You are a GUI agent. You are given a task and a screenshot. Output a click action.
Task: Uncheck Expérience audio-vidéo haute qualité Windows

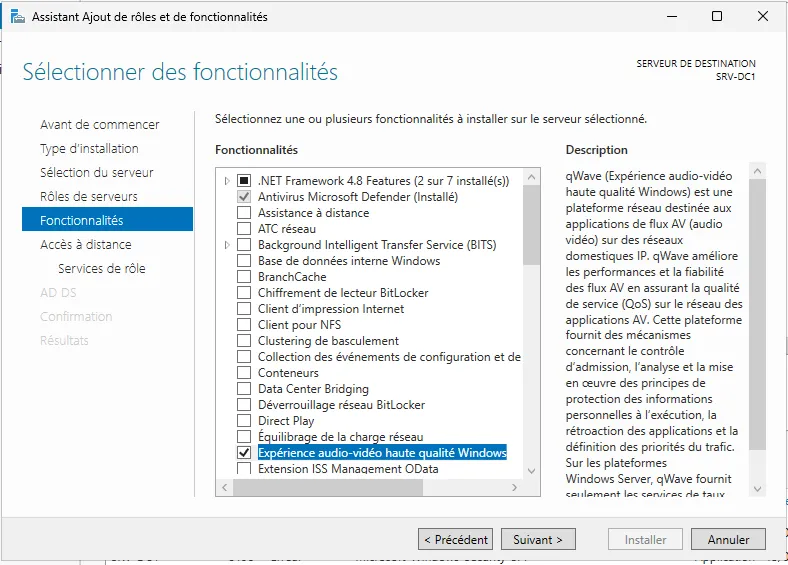(x=244, y=453)
